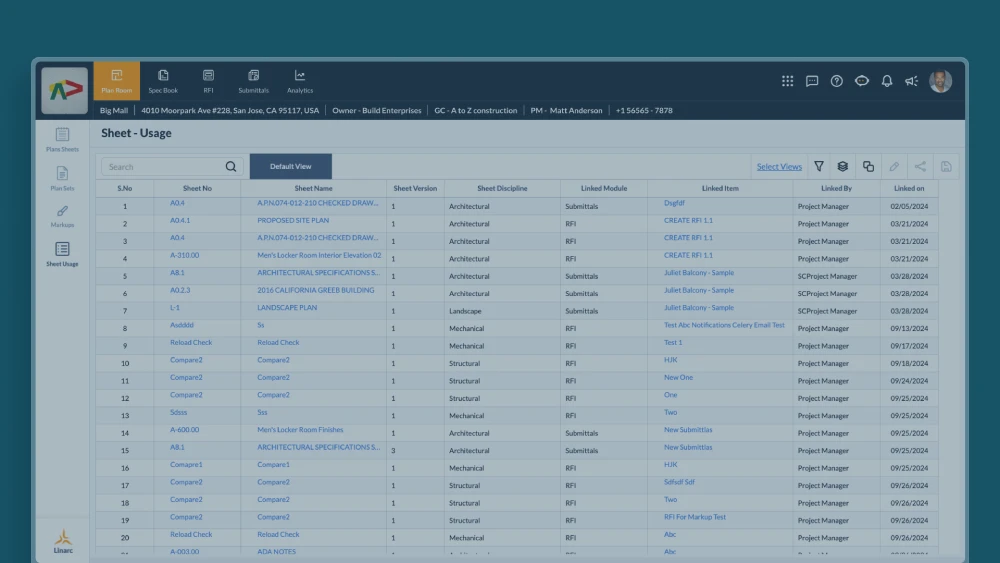Click the share icon in toolbar
The height and width of the screenshot is (563, 1000).
920,166
